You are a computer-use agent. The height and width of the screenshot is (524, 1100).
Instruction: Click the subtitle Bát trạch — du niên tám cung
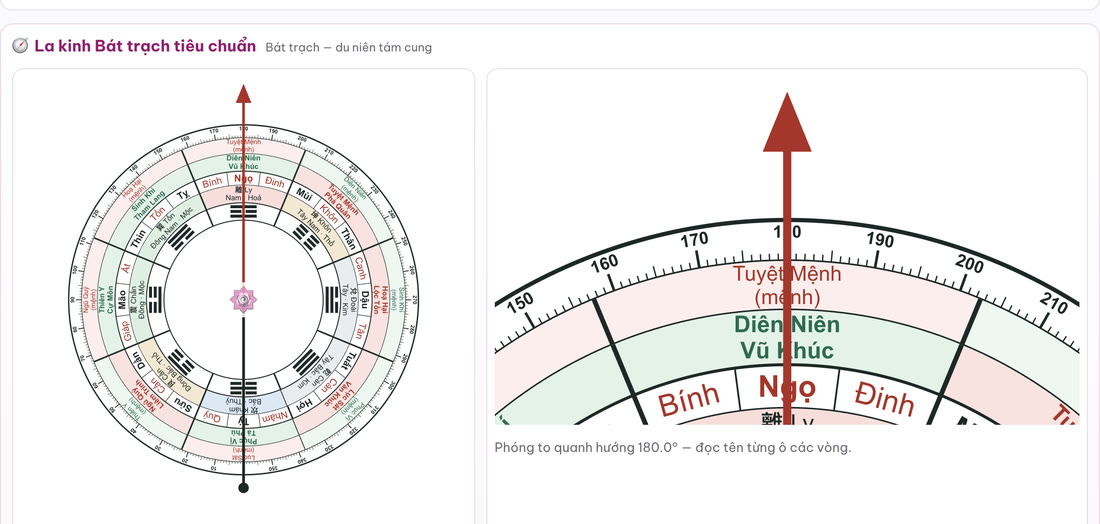click(349, 48)
